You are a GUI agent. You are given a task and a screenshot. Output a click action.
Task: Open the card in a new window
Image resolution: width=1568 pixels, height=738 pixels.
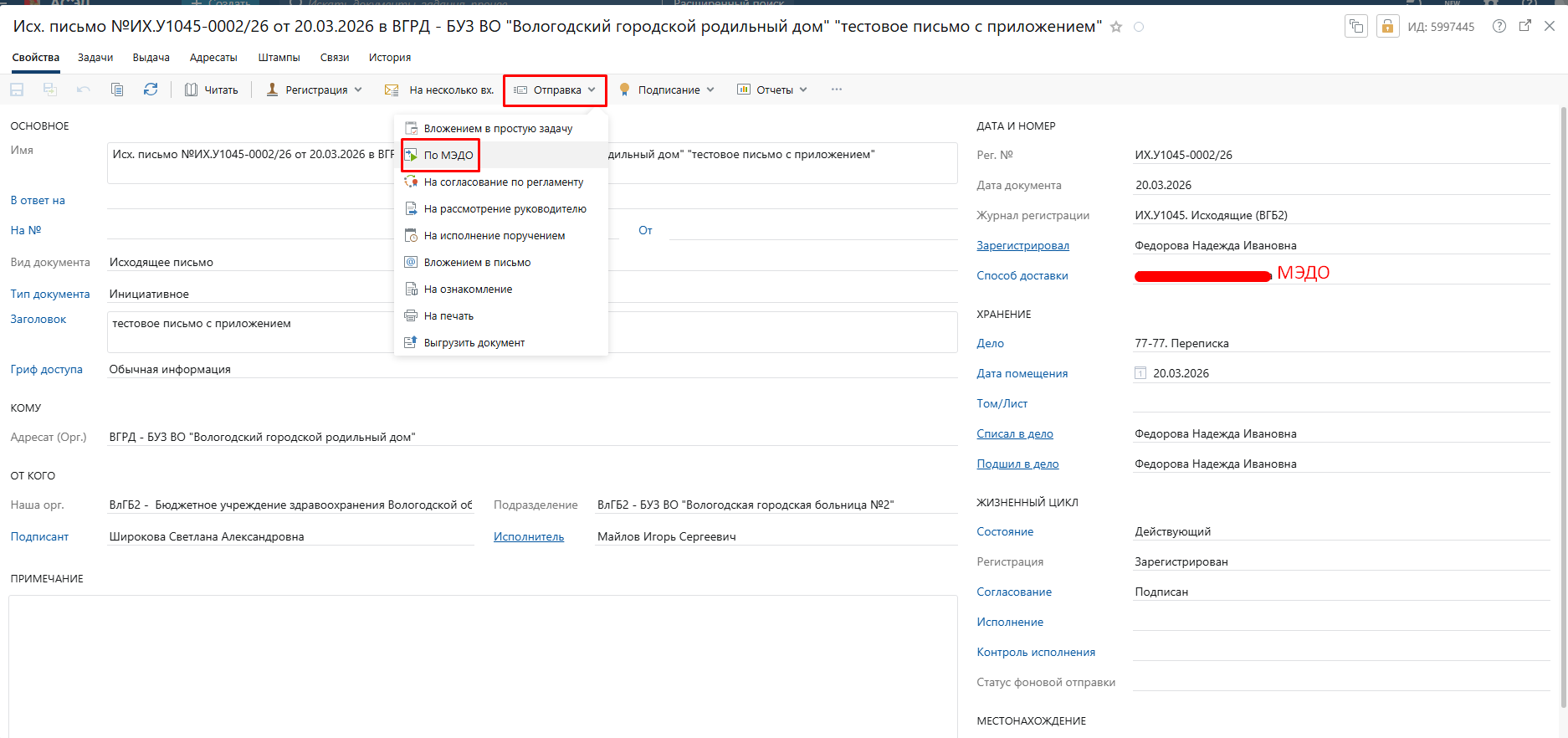click(1525, 26)
